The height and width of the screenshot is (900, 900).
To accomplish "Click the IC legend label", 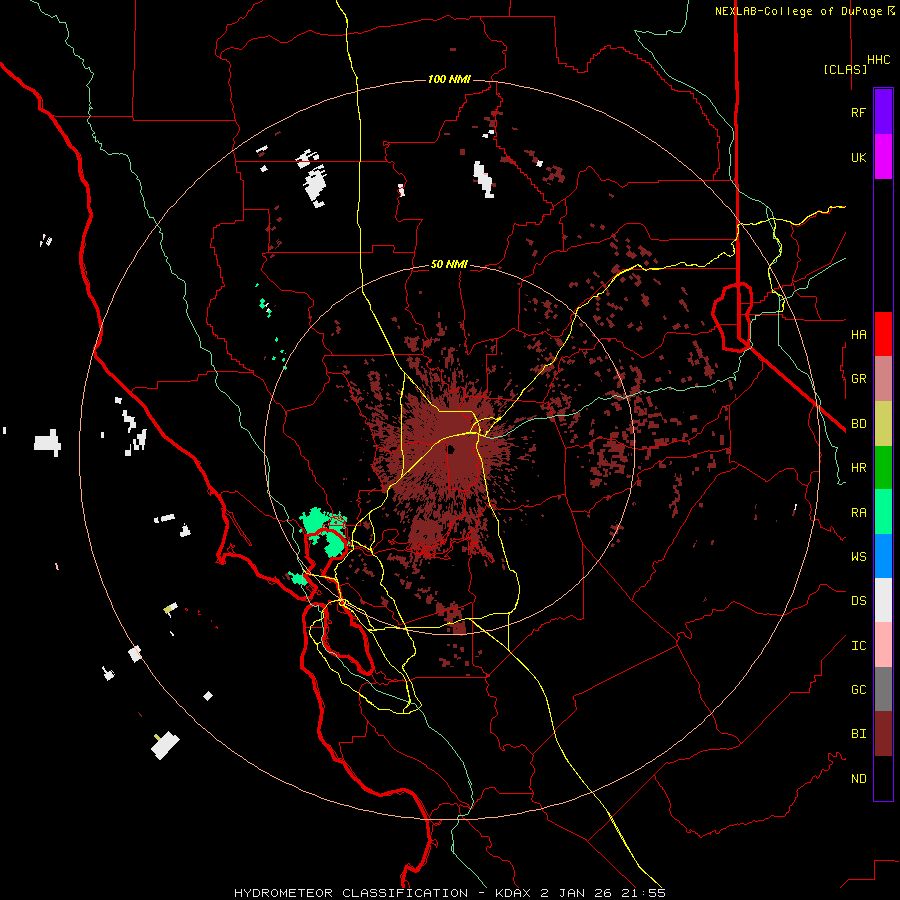I will pyautogui.click(x=858, y=646).
